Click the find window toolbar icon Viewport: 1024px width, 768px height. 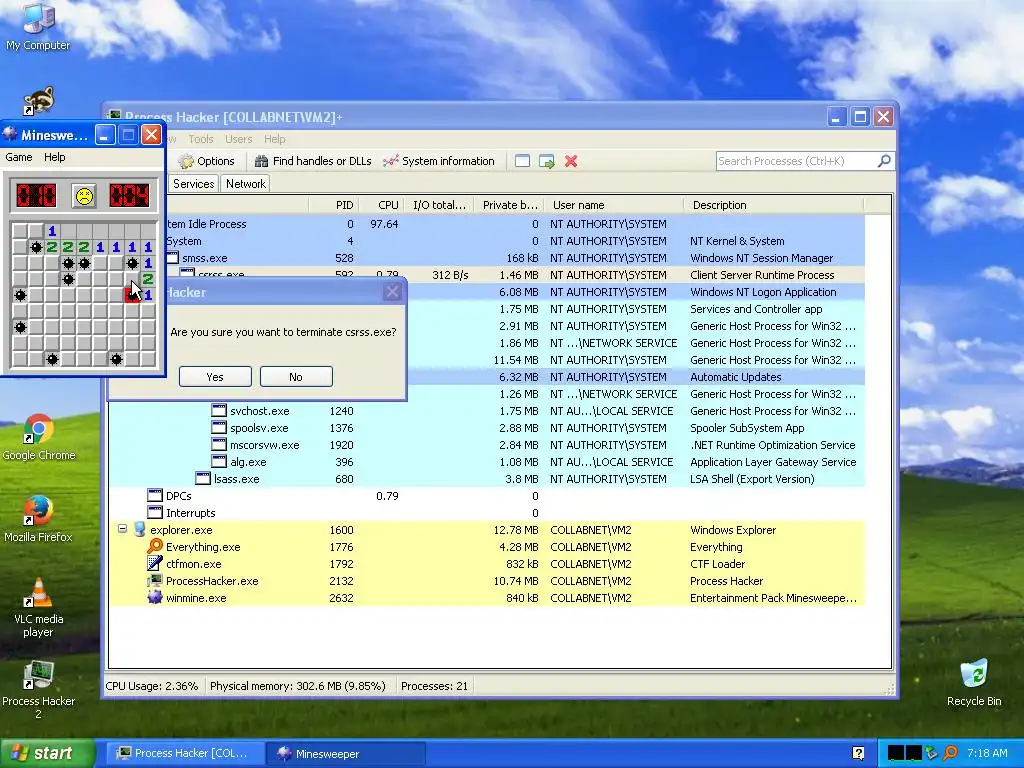(522, 161)
